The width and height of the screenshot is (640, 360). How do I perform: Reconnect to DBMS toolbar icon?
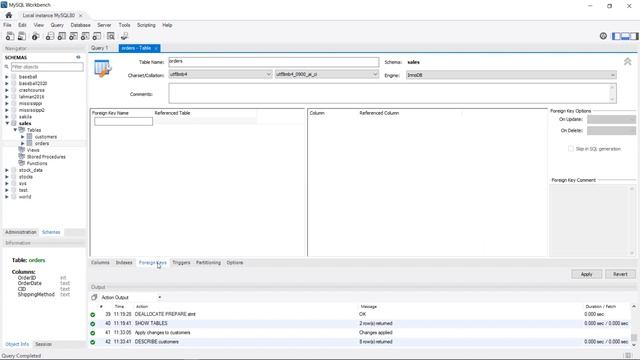(x=124, y=36)
